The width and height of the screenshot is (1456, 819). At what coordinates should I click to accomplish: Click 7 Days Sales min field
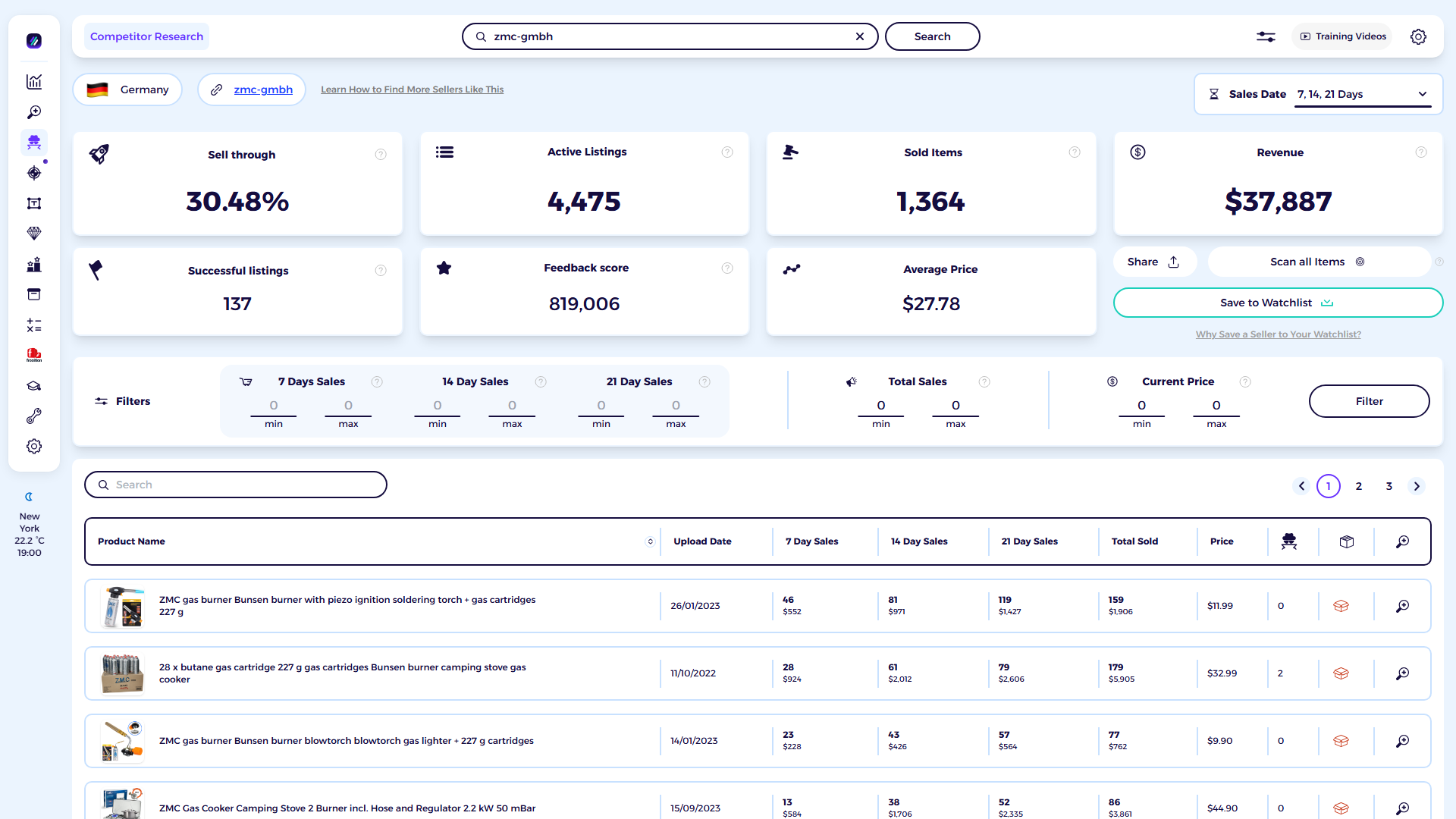click(274, 406)
